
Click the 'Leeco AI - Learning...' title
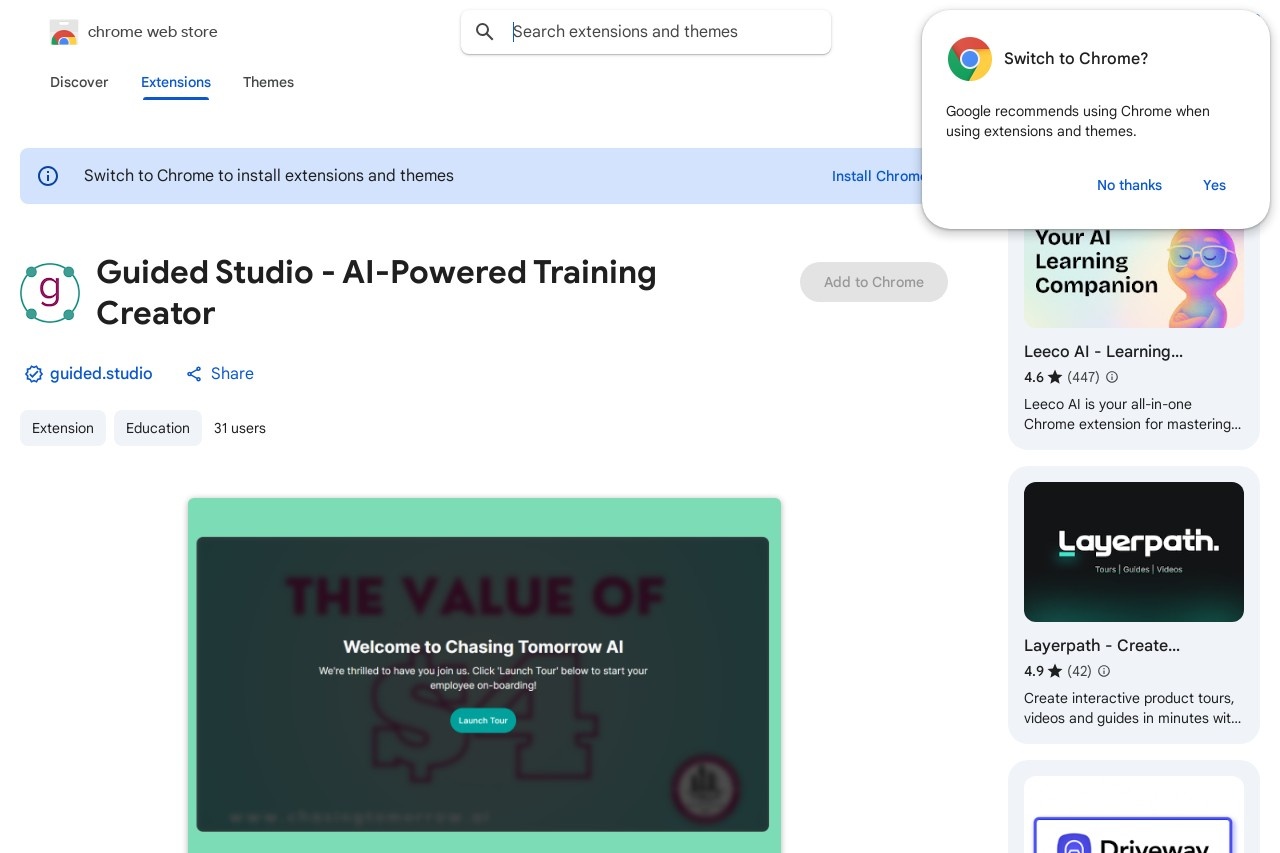pos(1103,352)
